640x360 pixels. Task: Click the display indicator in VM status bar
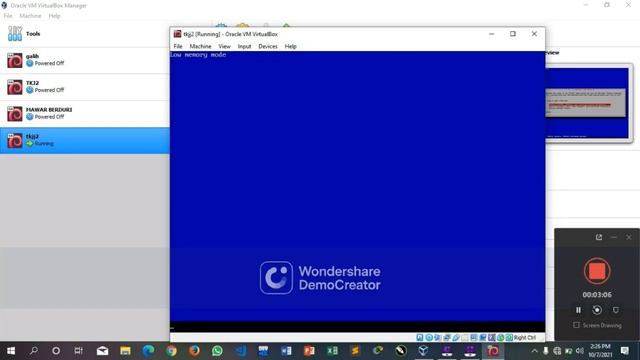click(473, 338)
